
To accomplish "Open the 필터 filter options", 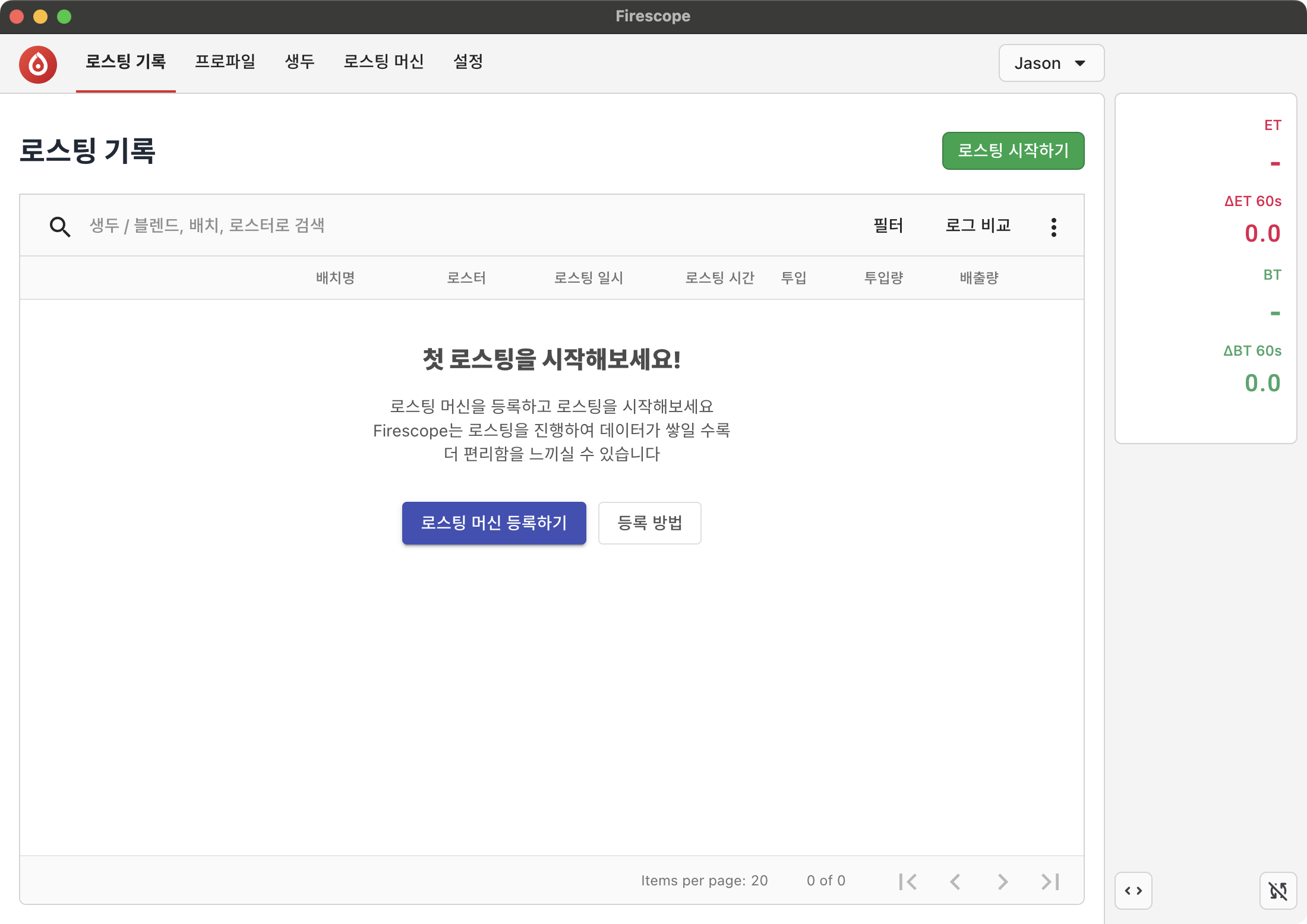I will (x=888, y=226).
